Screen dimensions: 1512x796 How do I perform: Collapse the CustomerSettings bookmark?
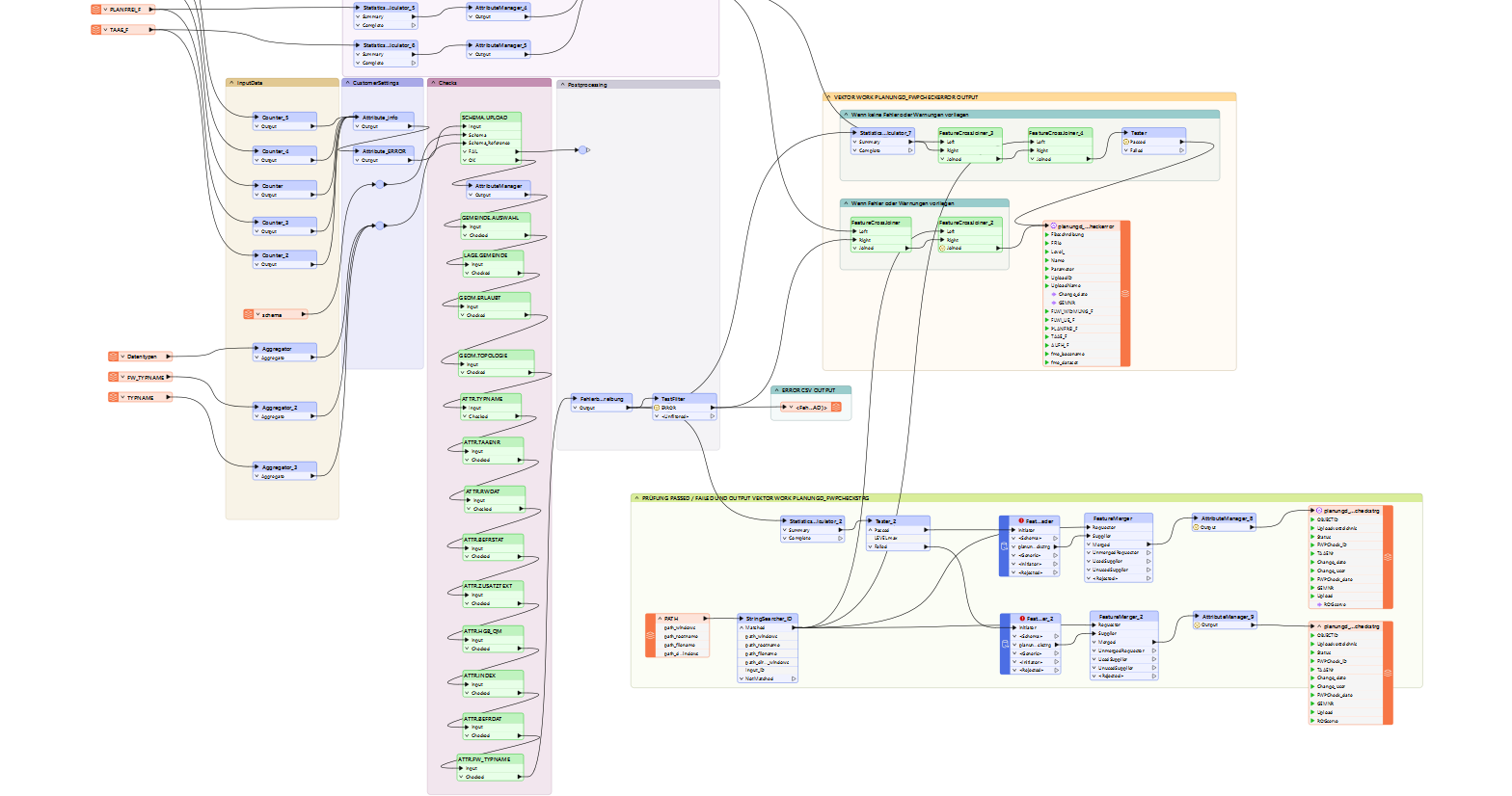tap(347, 83)
